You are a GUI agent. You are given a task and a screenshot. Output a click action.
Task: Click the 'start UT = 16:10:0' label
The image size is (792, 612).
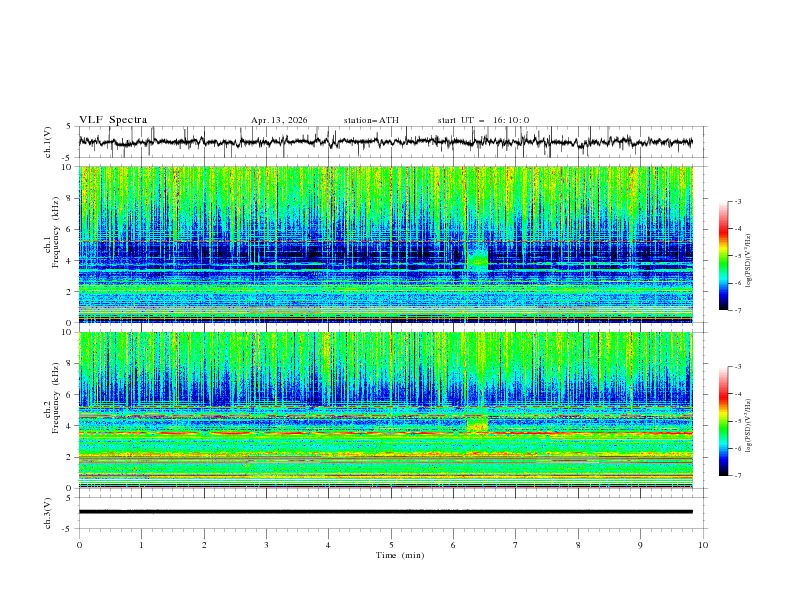point(483,120)
